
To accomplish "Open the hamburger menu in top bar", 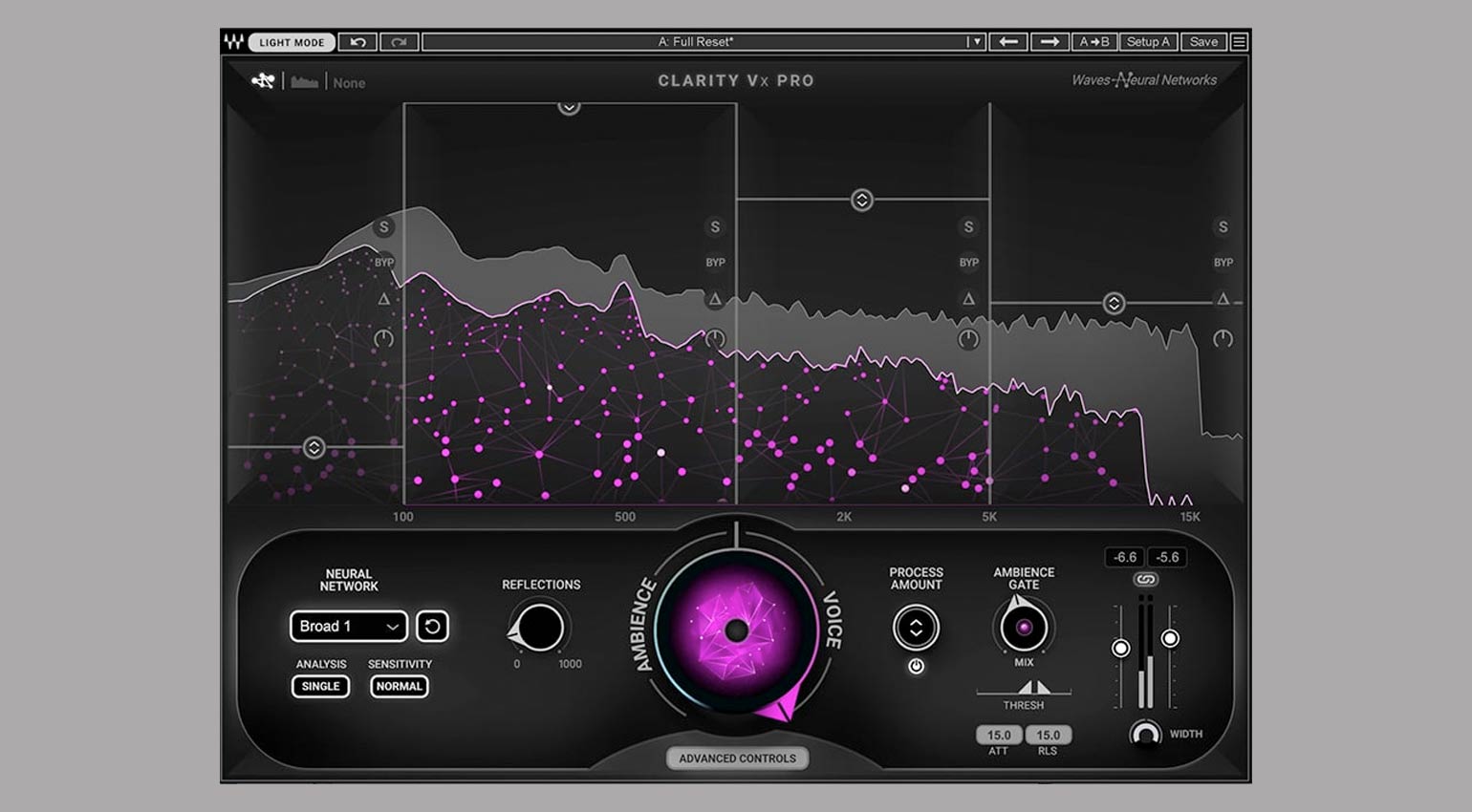I will tap(1239, 42).
